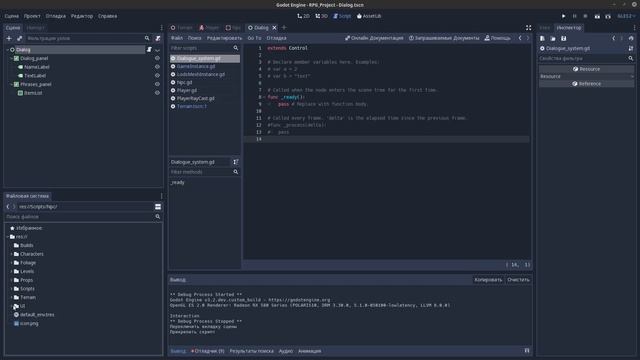The width and height of the screenshot is (640, 360).
Task: Expand the Foliage folder
Action: [x=11, y=263]
